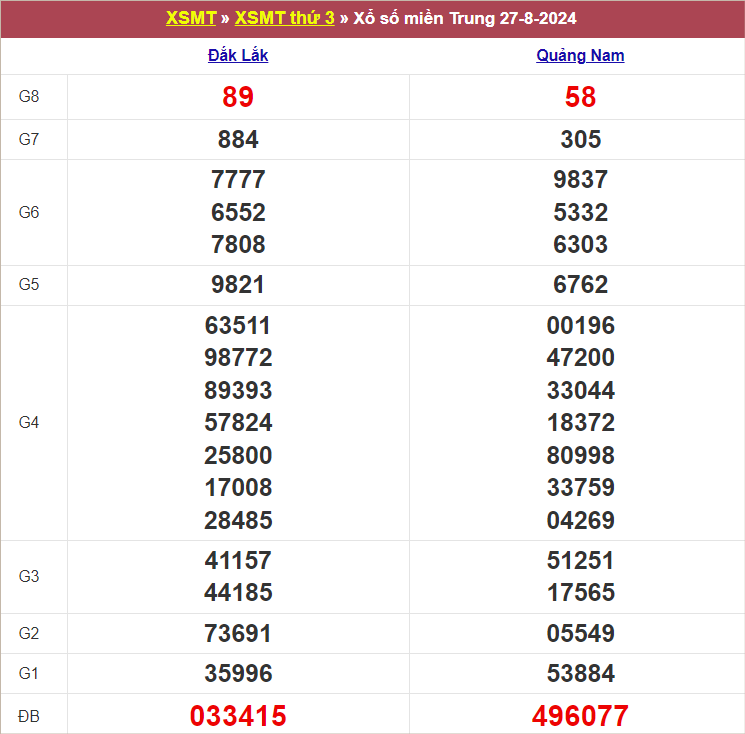
Task: Click Quảng Nam G4 number 47200
Action: (581, 358)
